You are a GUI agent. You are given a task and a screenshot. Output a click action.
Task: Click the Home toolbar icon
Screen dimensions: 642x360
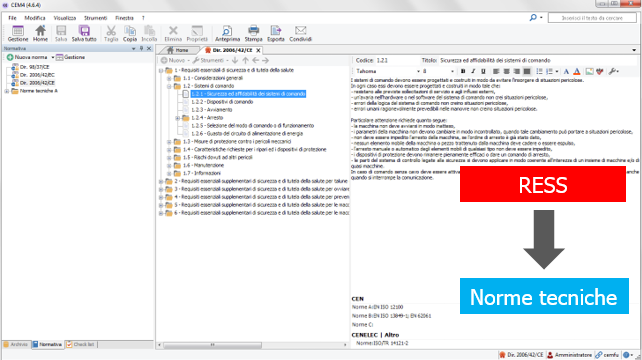coord(40,34)
